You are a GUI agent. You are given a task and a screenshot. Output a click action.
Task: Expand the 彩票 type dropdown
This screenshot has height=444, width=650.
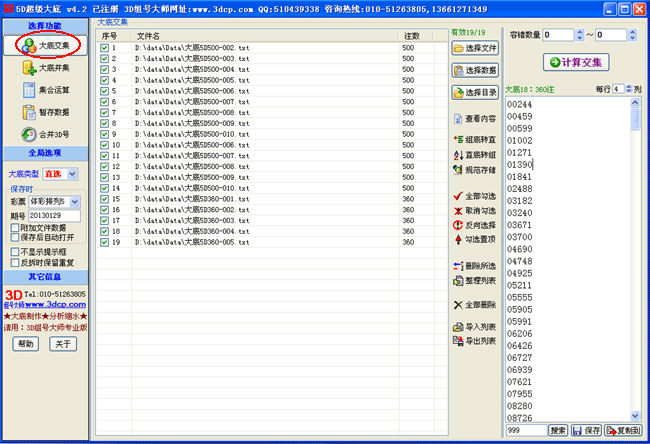click(x=74, y=202)
